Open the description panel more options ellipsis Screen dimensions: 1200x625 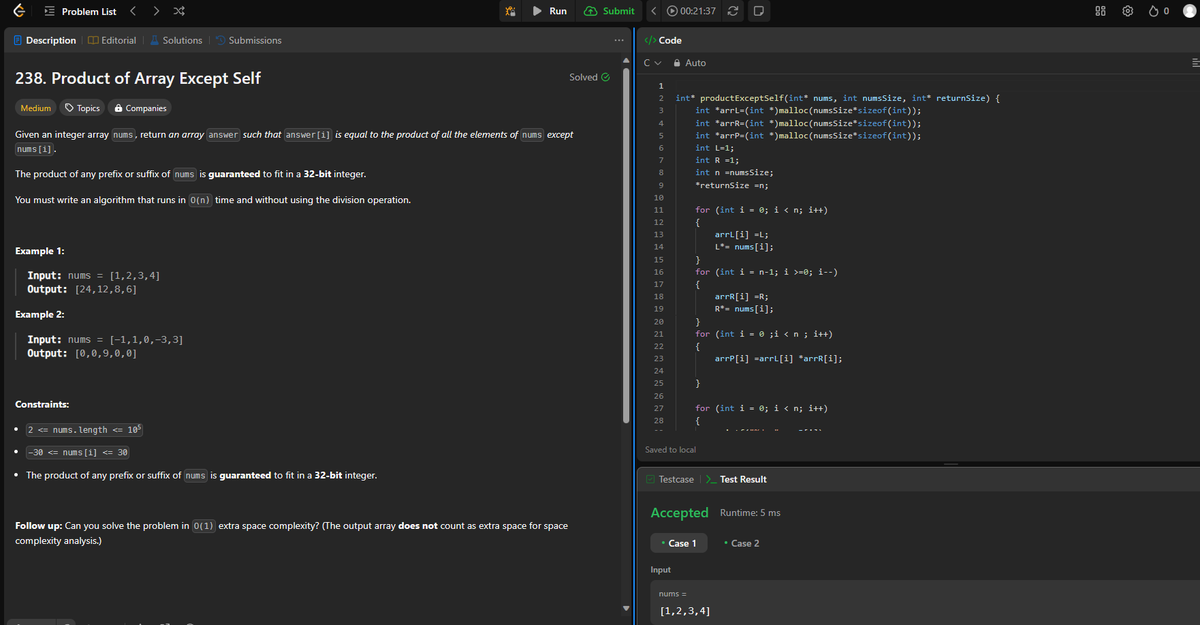617,40
